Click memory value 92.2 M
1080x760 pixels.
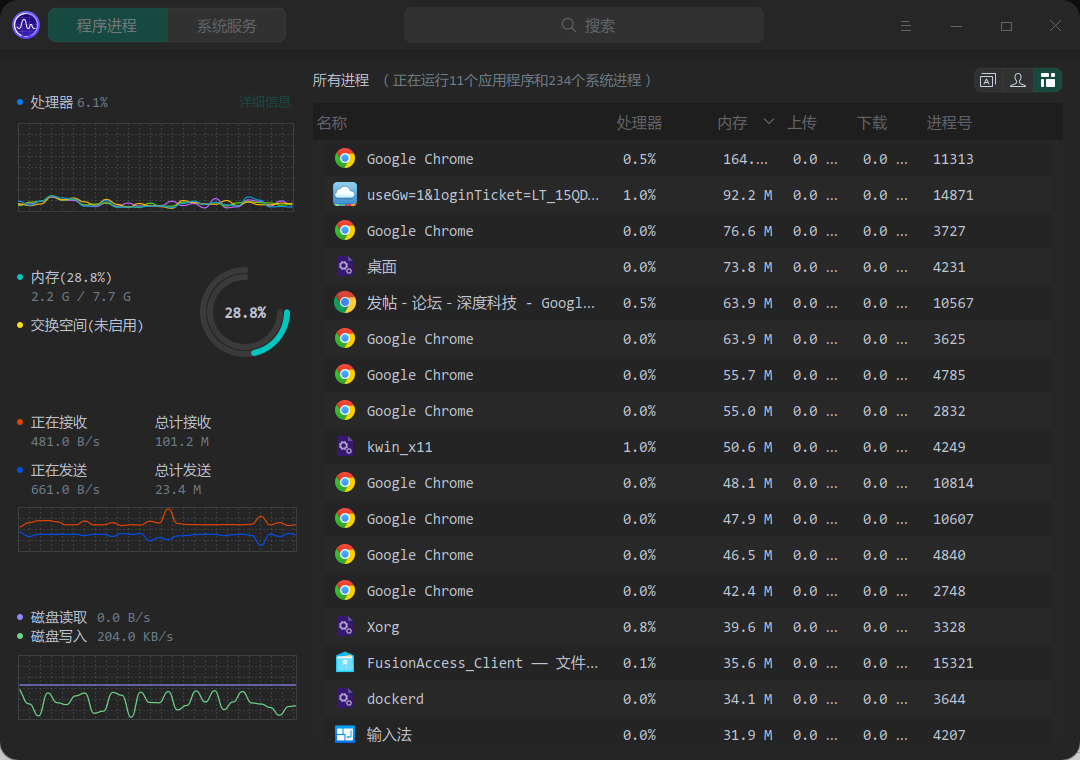coord(747,195)
